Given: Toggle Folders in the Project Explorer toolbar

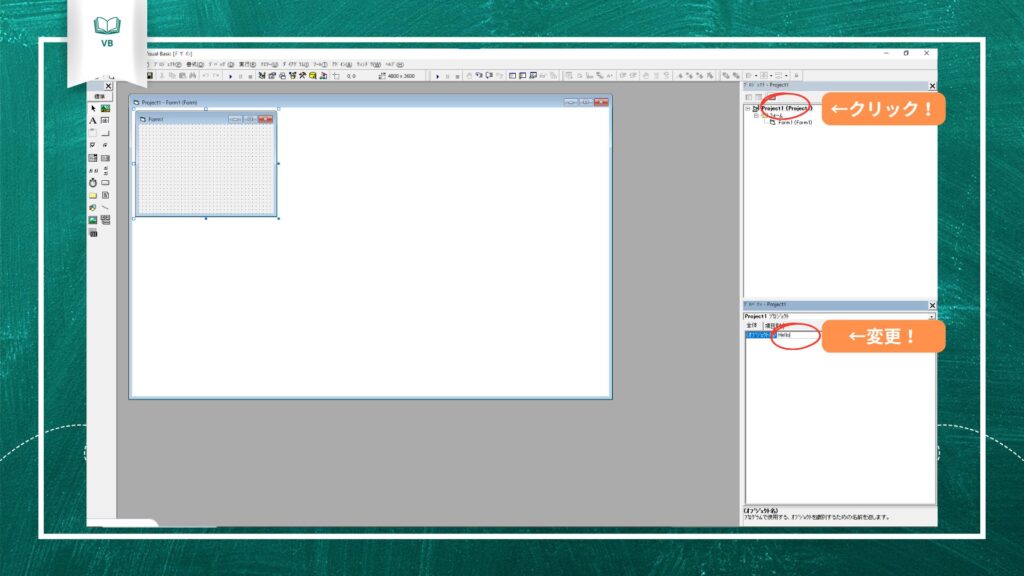Looking at the screenshot, I should (x=771, y=97).
